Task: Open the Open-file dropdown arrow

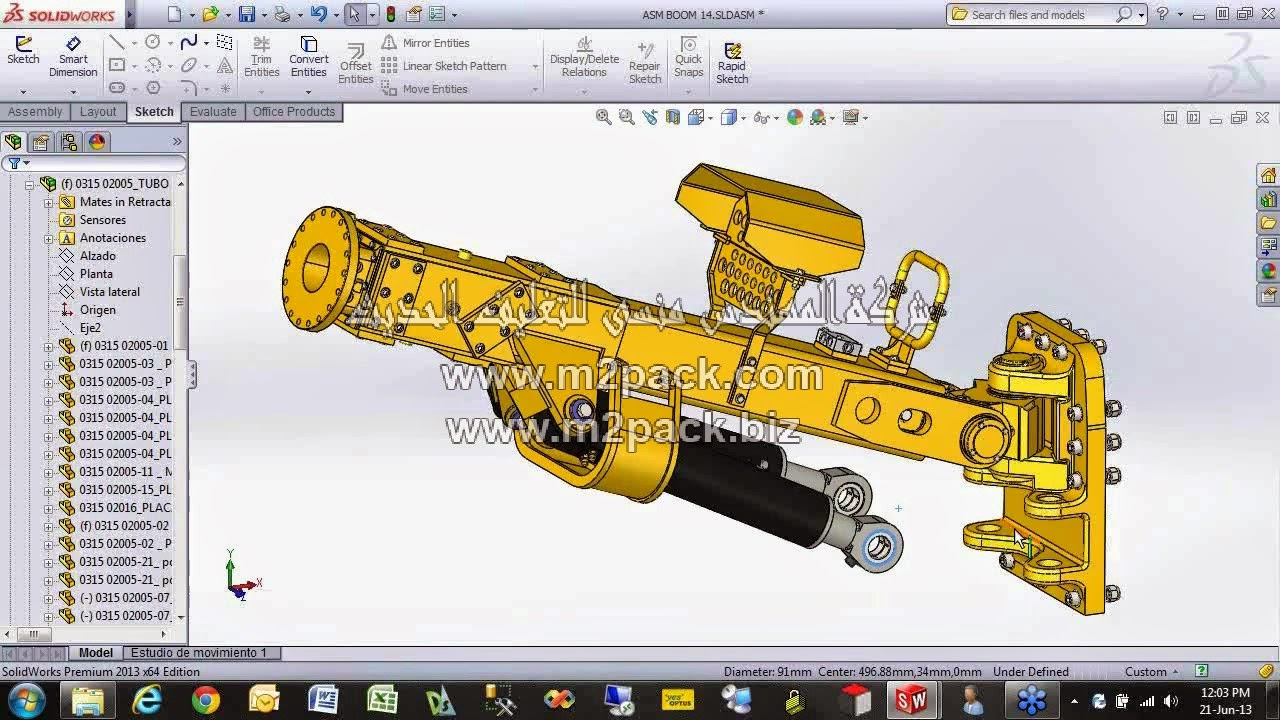Action: (229, 15)
